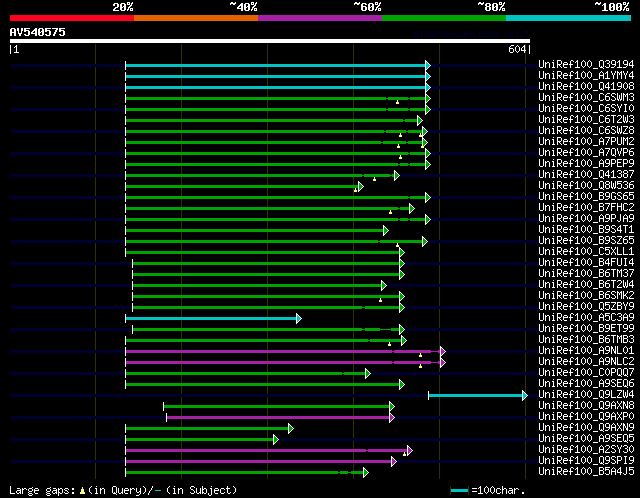
Task: Click yellow gap marker under B6SMK2 bar
Action: [x=380, y=300]
